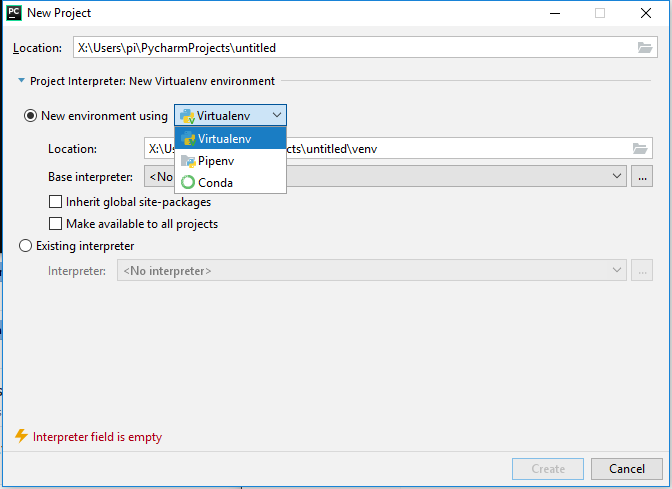Click the Pipenv icon in dropdown list

(188, 161)
